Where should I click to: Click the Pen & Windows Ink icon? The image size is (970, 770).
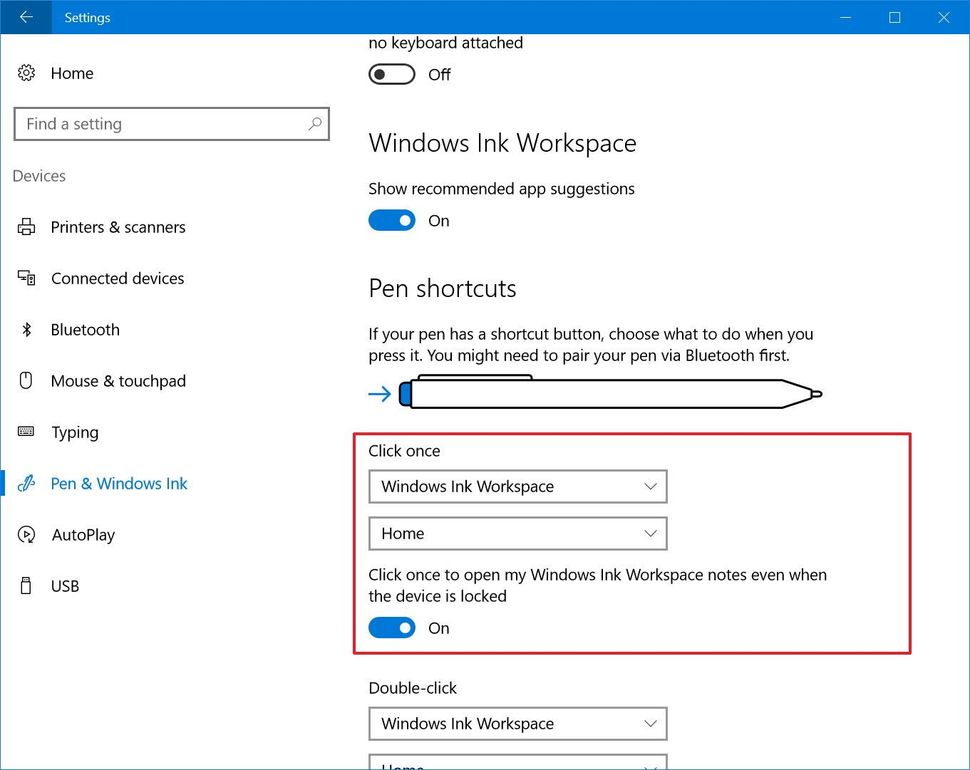coord(27,483)
